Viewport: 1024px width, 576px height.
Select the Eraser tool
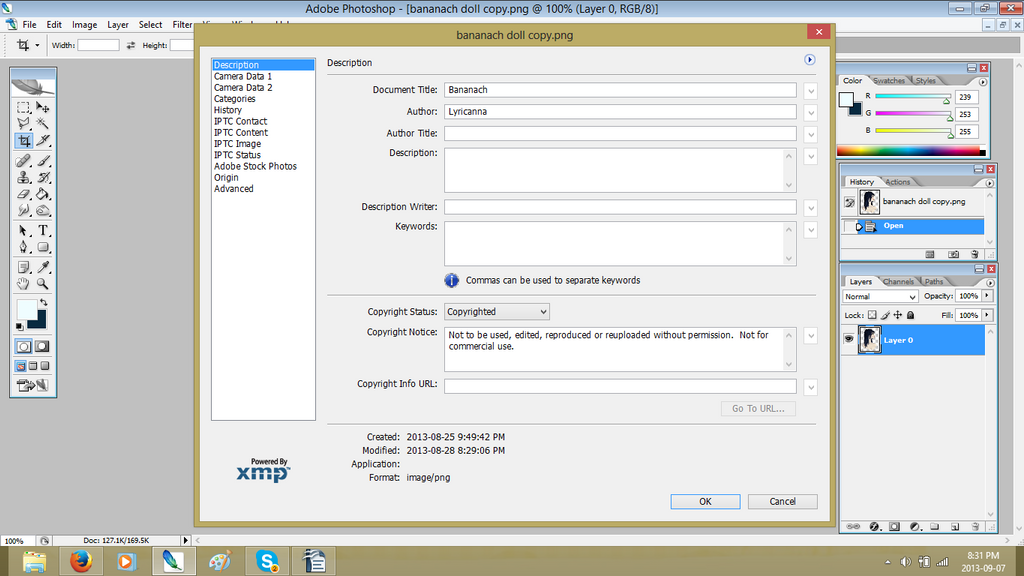[24, 194]
